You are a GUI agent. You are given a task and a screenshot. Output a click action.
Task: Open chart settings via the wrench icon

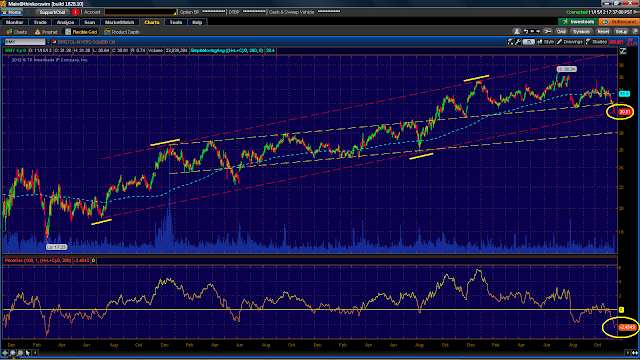click(518, 42)
